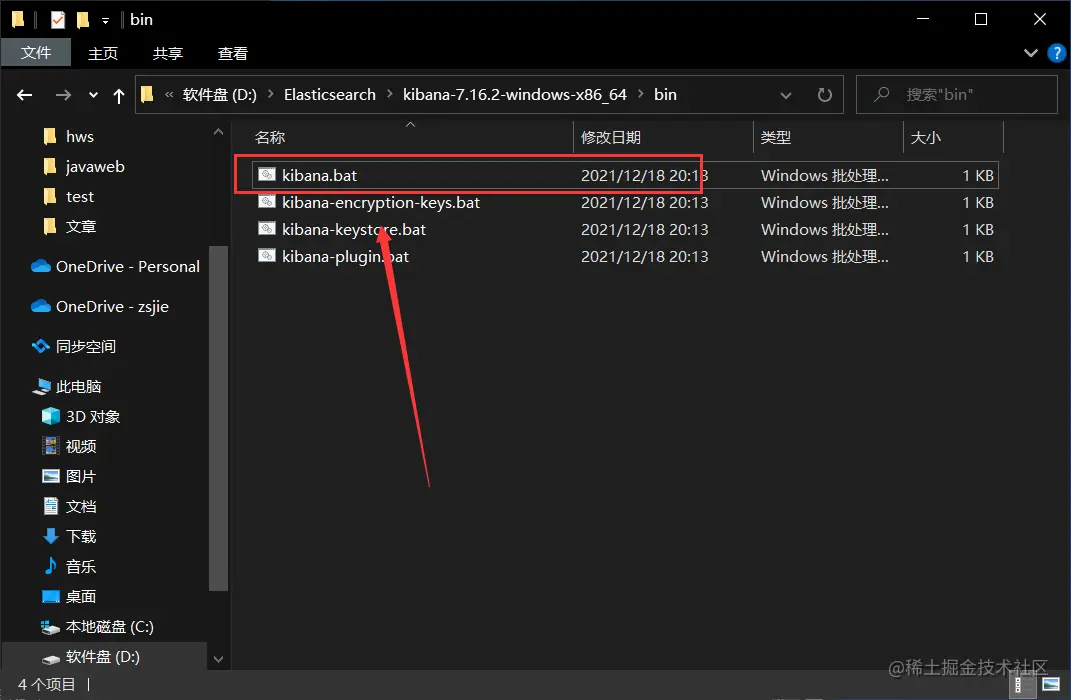Open the Customize Quick Access Toolbar dropdown
Screen dimensions: 1071x700
point(105,20)
